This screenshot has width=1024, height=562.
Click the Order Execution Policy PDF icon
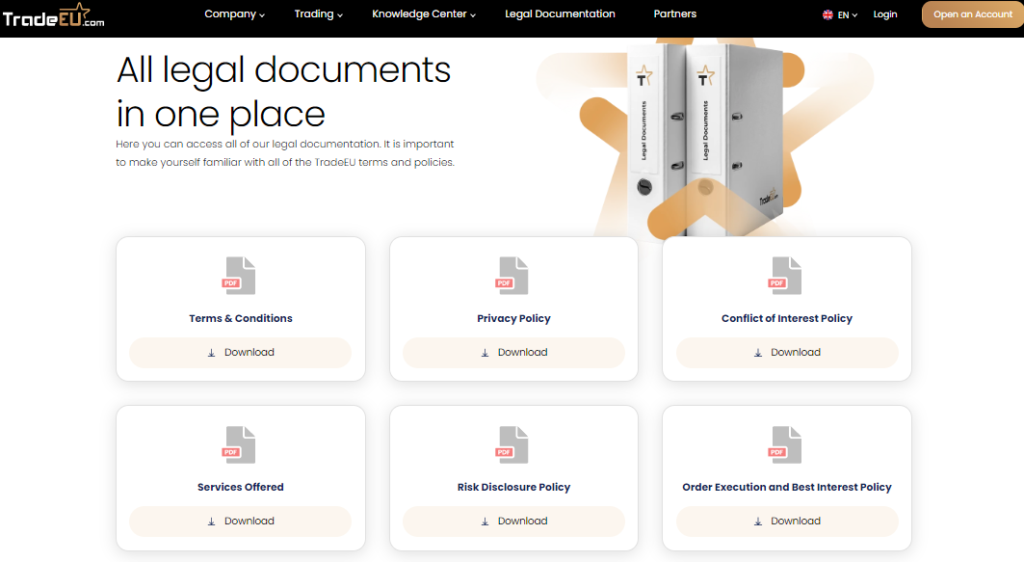[786, 445]
